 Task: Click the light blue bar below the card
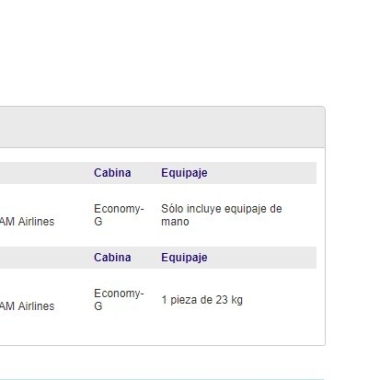tap(162, 379)
